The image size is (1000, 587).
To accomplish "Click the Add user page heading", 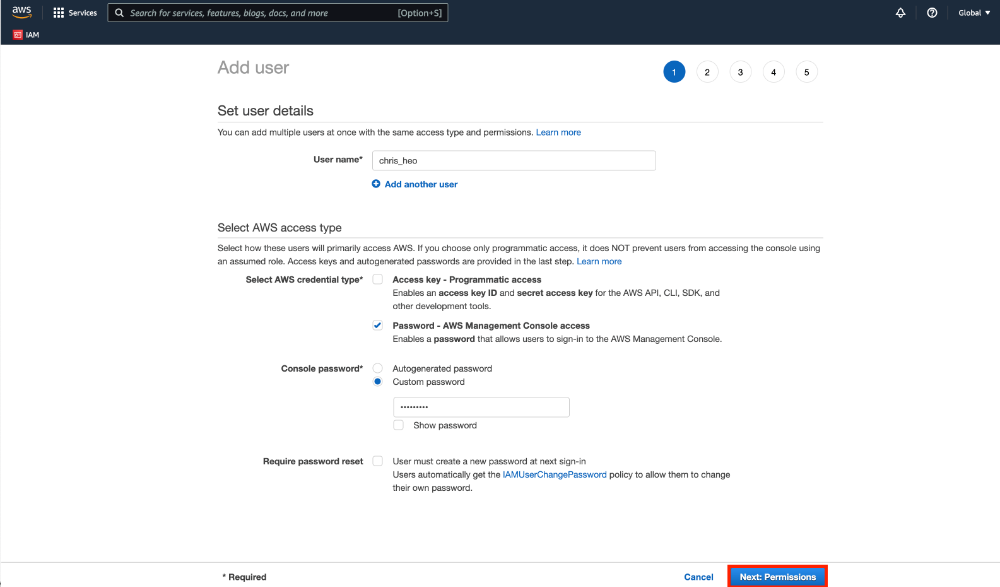I will coord(253,68).
